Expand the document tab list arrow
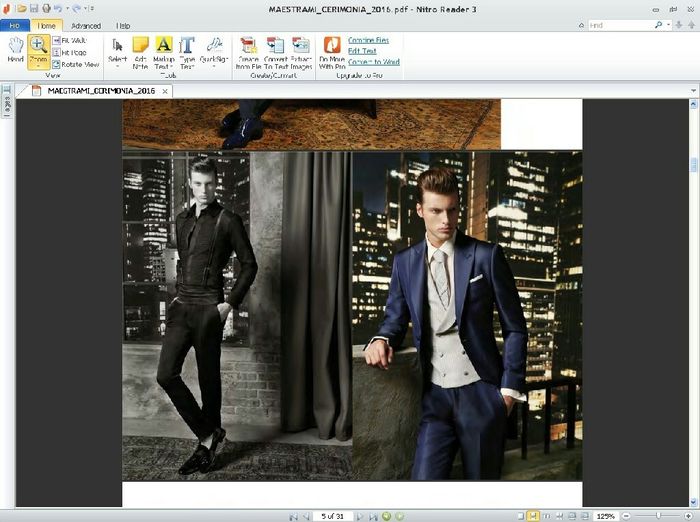Viewport: 700px width, 522px height. (693, 91)
